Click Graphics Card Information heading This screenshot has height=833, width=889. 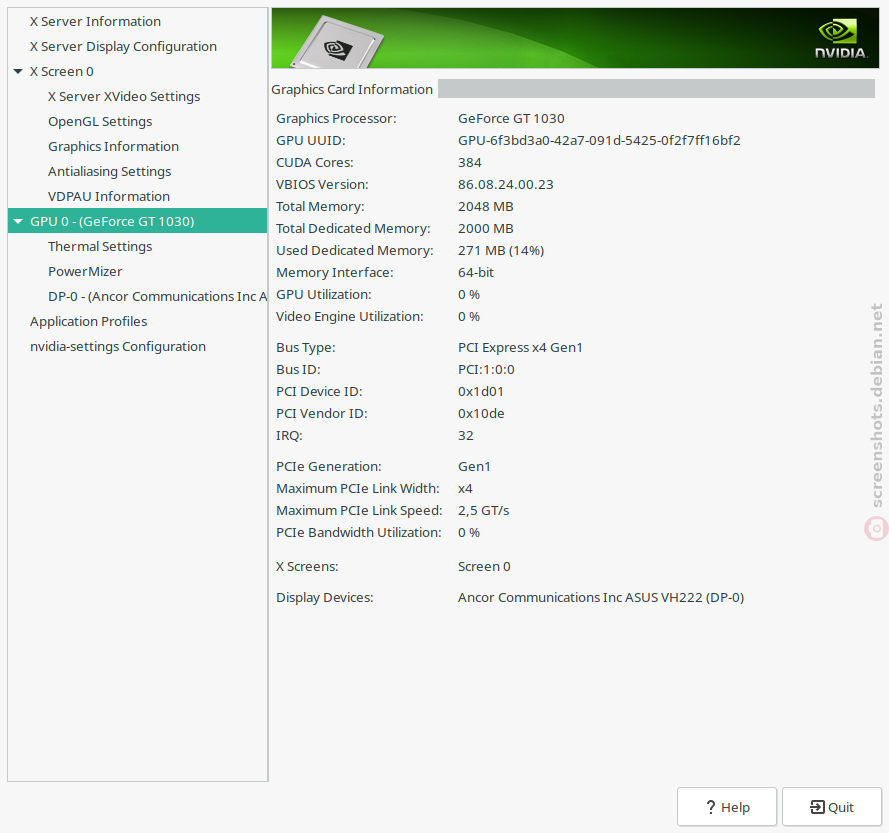click(352, 90)
